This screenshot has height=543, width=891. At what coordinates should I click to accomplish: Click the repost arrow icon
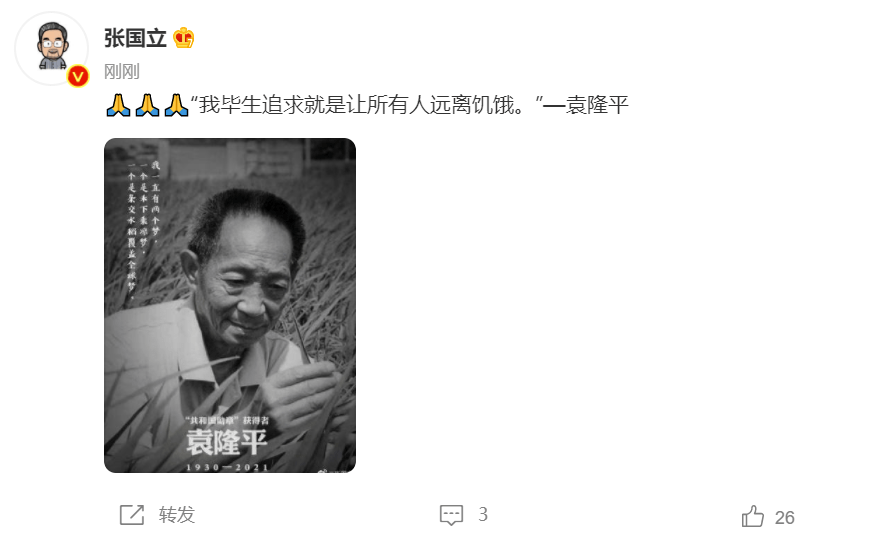click(132, 515)
